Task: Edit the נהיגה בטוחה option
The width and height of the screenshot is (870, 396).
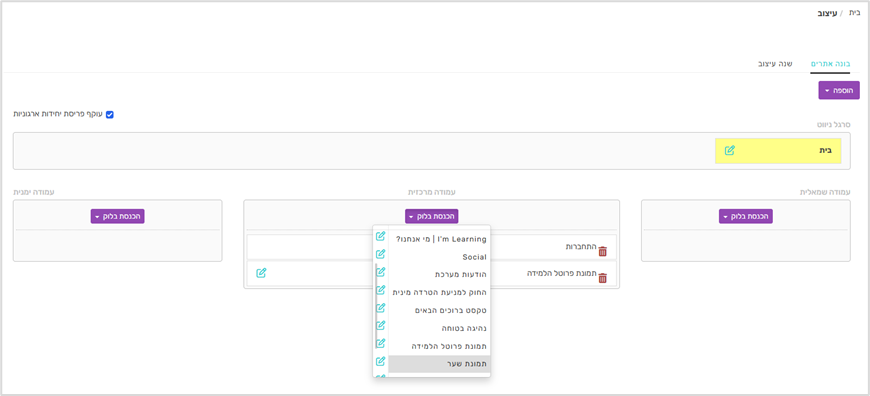Action: (380, 325)
